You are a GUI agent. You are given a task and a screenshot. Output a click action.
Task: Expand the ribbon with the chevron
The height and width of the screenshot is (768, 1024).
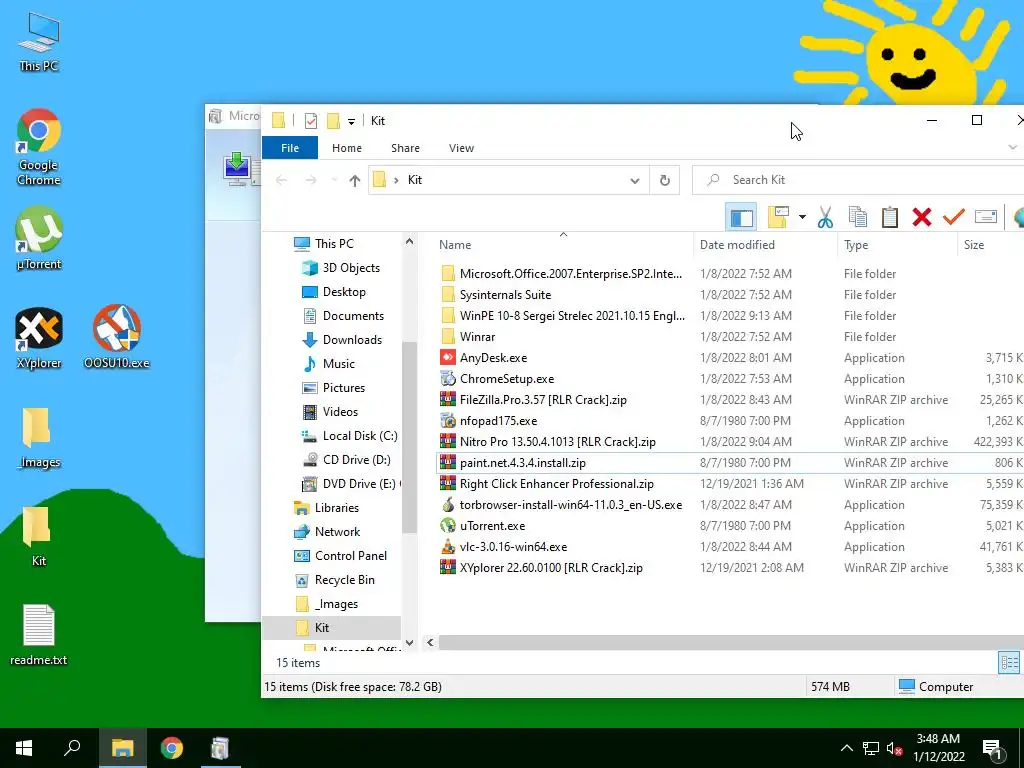1012,148
